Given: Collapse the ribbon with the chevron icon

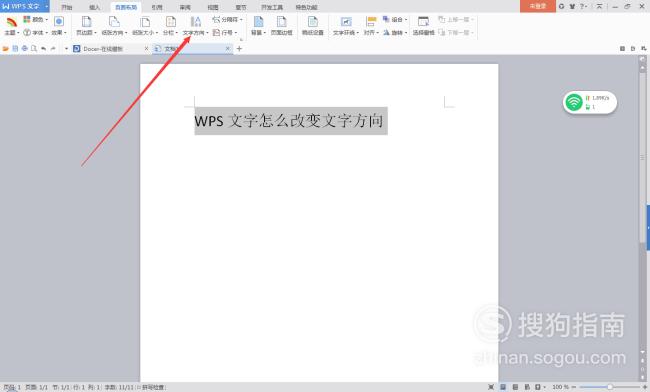Looking at the screenshot, I should pyautogui.click(x=599, y=6).
